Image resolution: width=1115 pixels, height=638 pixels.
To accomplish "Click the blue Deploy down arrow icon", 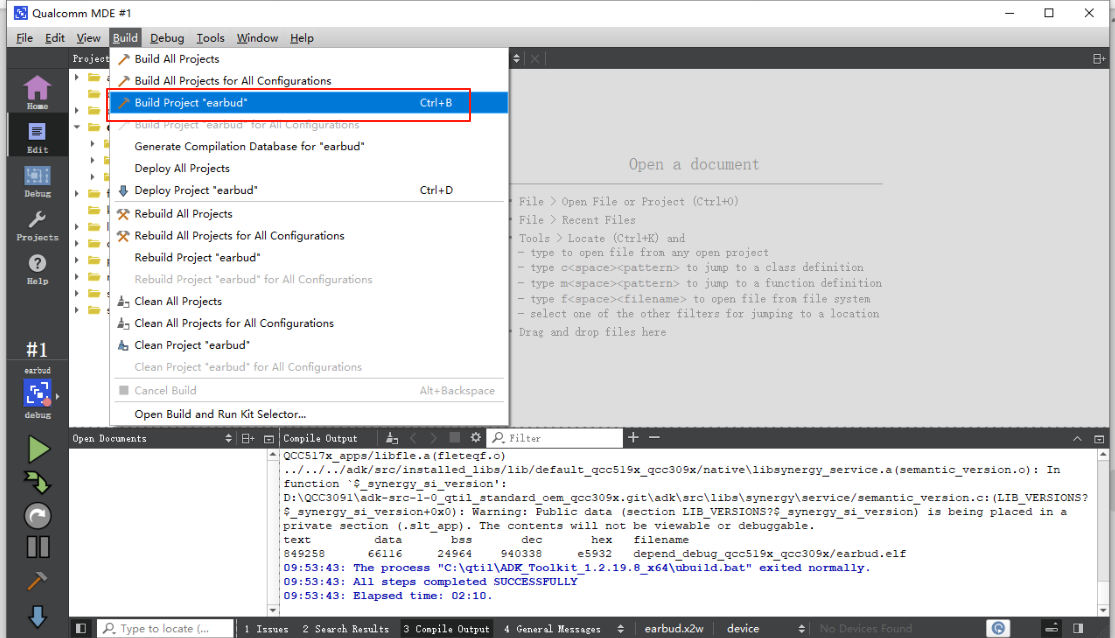I will [x=38, y=616].
